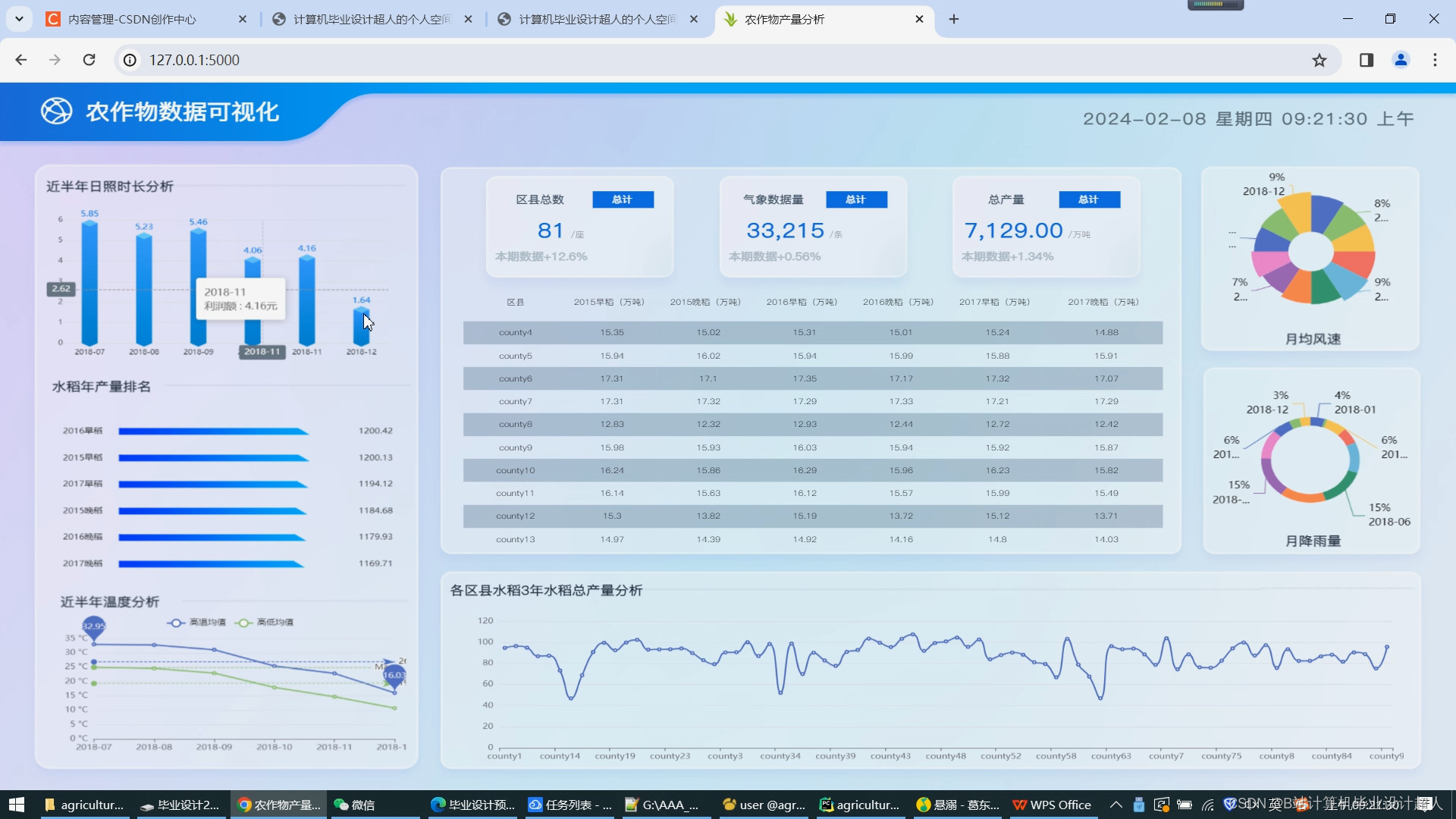
Task: Open the browser side panel icon
Action: tap(1367, 60)
